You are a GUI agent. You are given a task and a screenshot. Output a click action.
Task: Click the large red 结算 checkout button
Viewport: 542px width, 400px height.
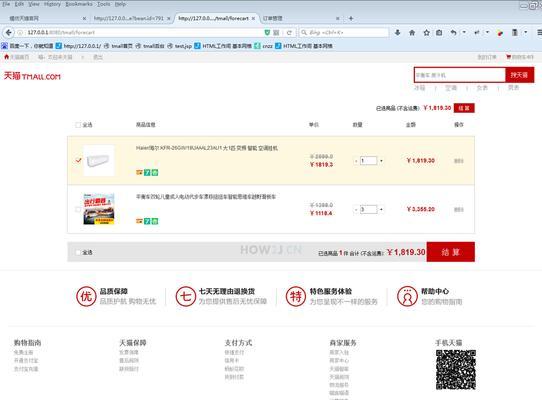click(450, 252)
